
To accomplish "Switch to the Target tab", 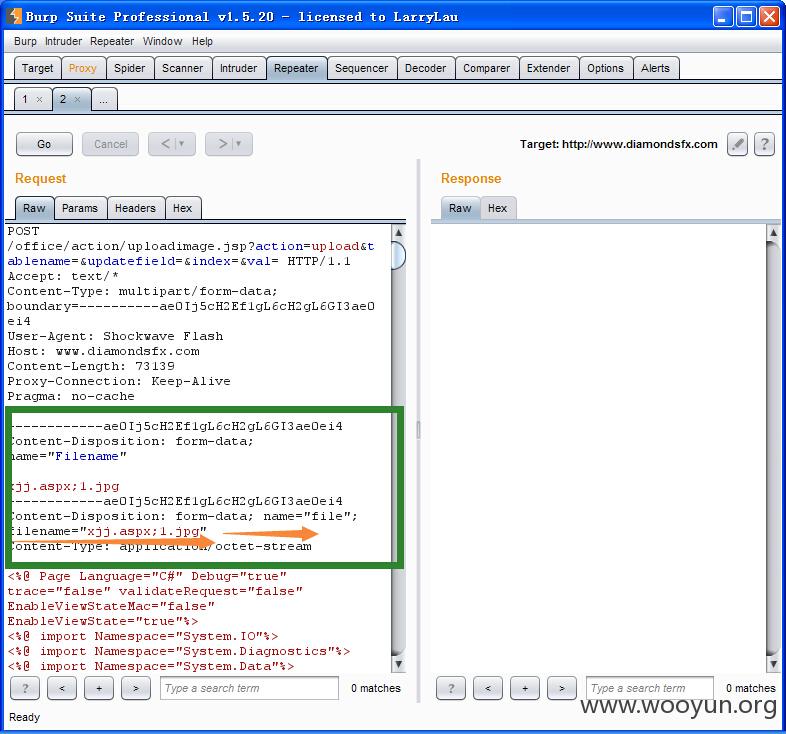I will (x=38, y=68).
